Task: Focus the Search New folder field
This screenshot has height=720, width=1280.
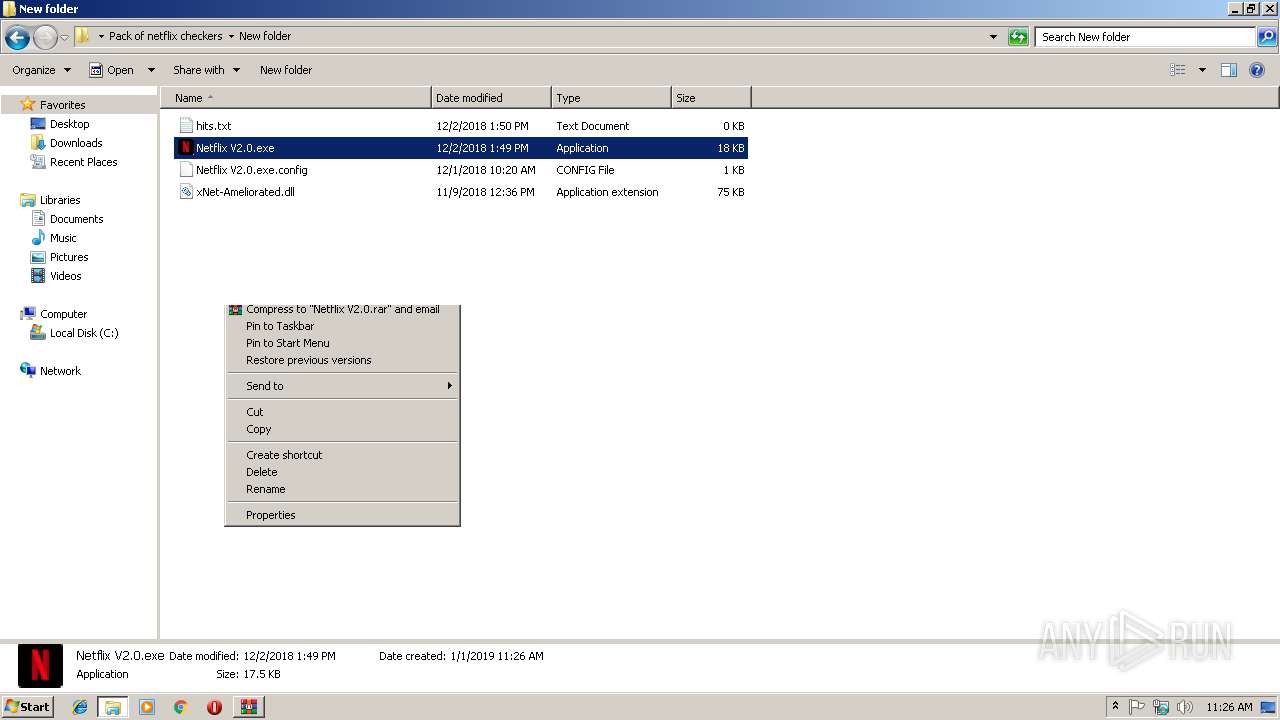Action: (1145, 37)
